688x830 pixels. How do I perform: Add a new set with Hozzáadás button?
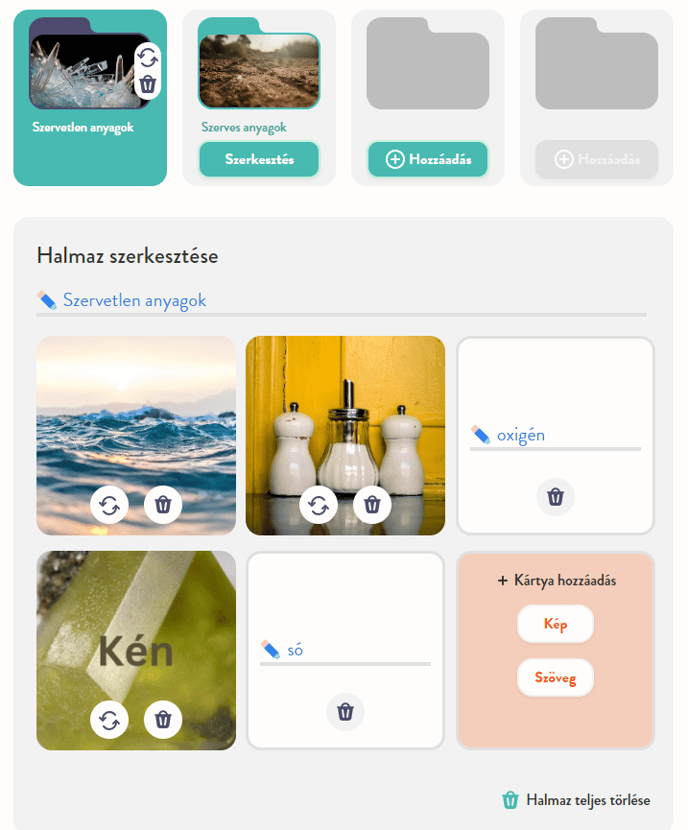(x=428, y=159)
